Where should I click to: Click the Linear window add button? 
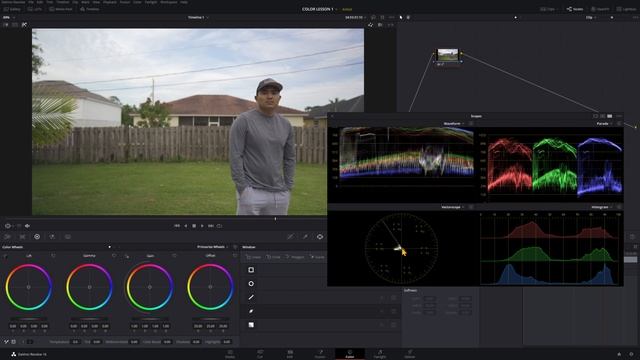pos(253,257)
